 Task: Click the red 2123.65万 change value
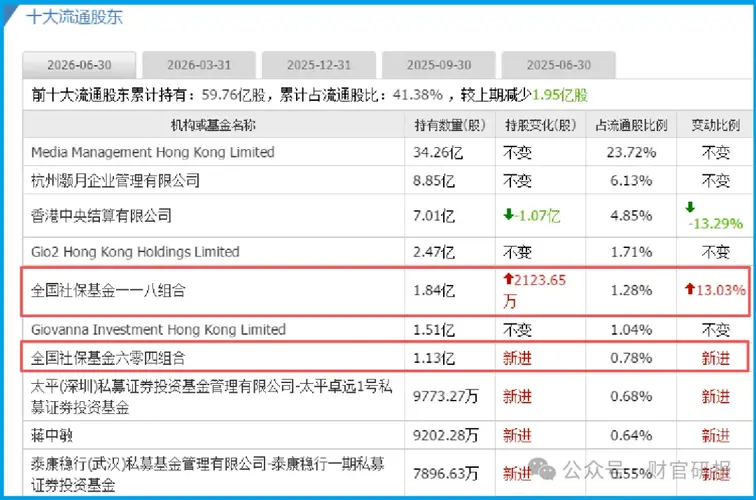click(535, 290)
